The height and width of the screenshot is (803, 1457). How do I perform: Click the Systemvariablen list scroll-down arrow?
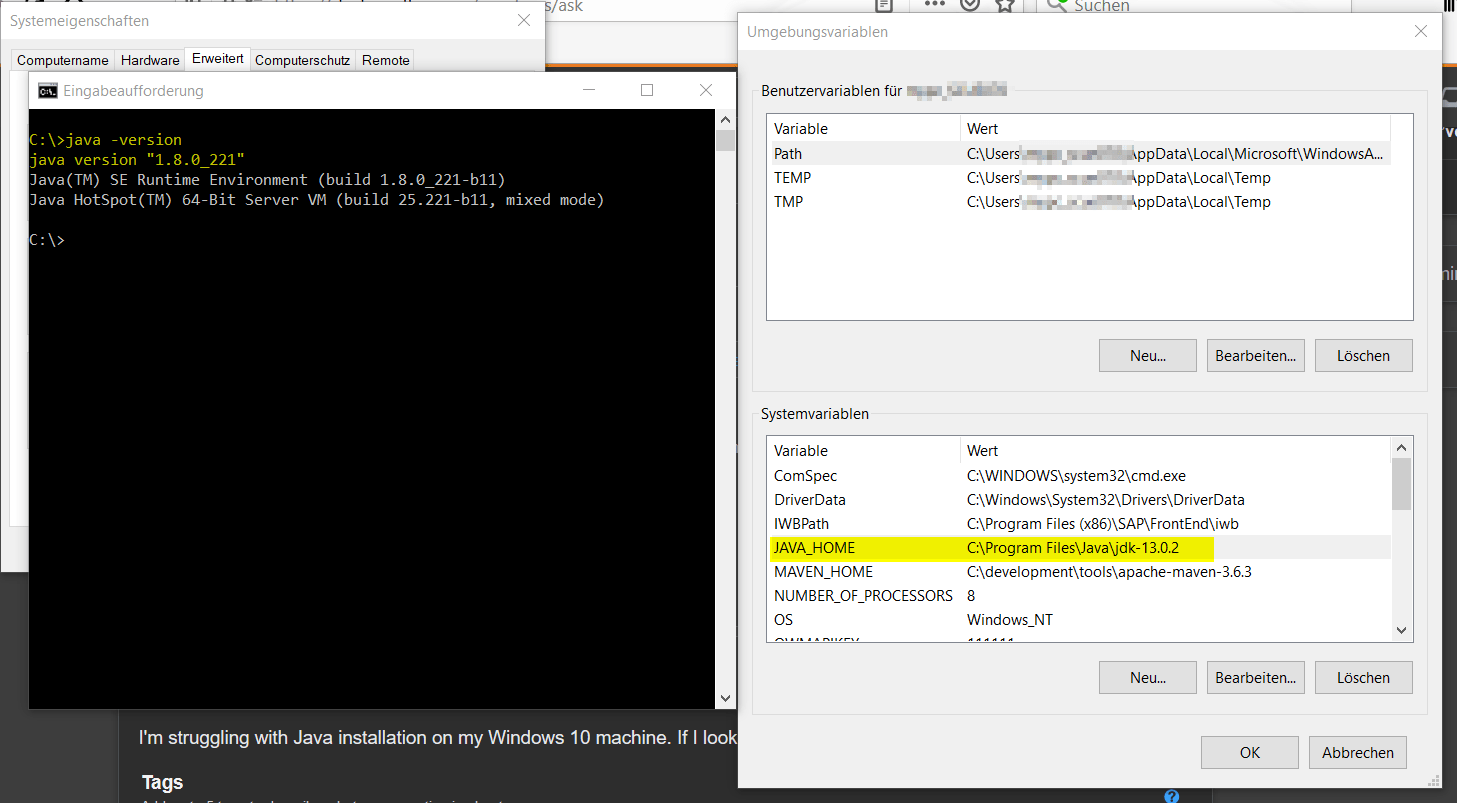pos(1401,630)
